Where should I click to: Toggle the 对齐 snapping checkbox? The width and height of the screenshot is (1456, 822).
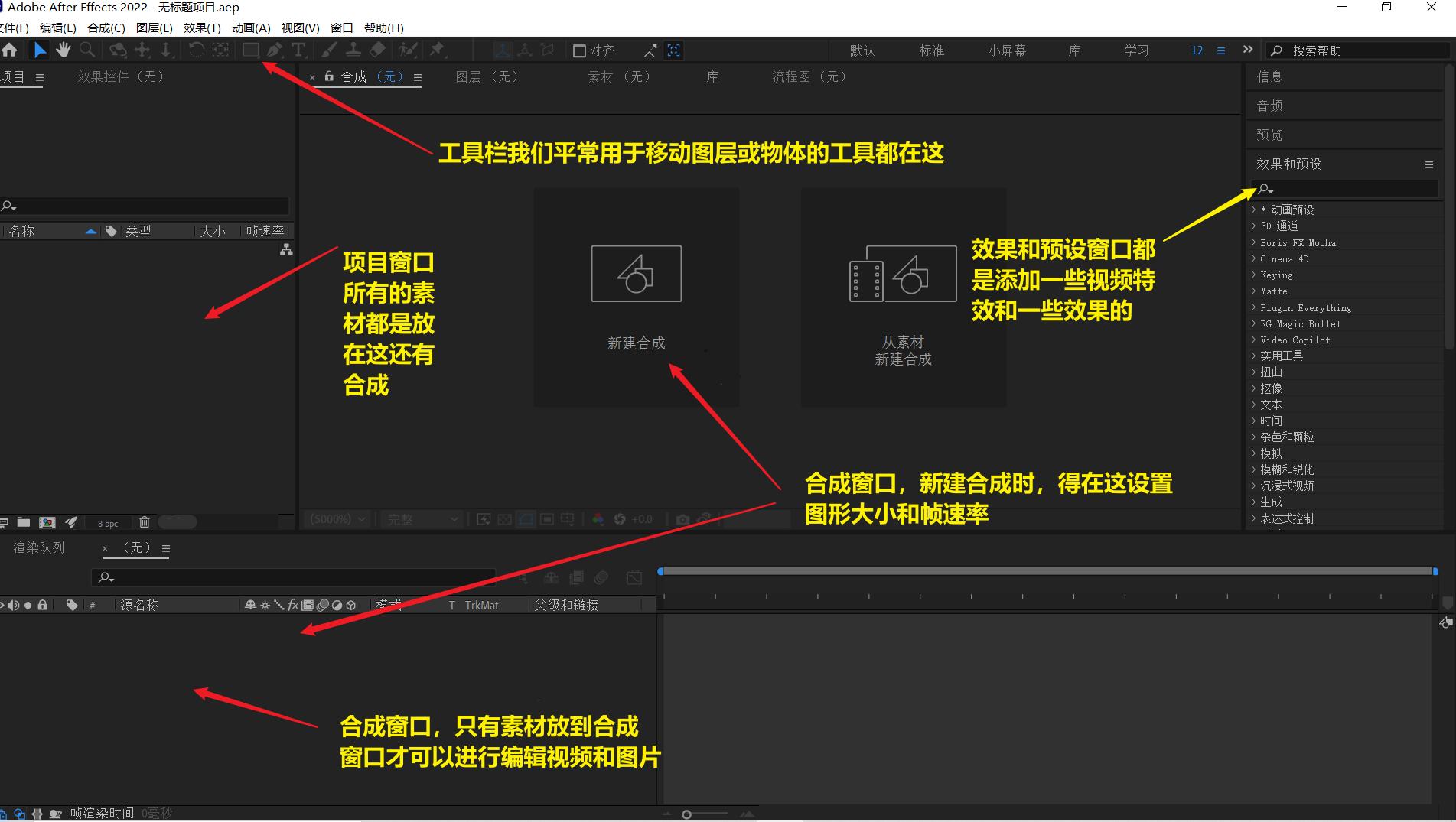pos(579,50)
